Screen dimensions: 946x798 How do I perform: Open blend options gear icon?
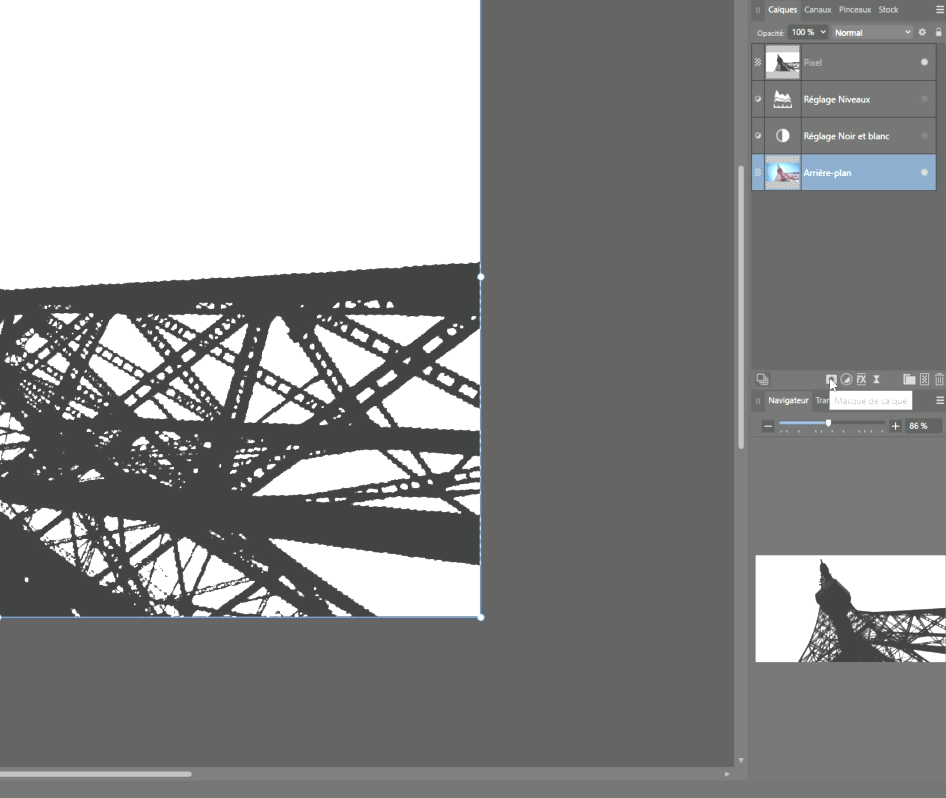(x=922, y=32)
